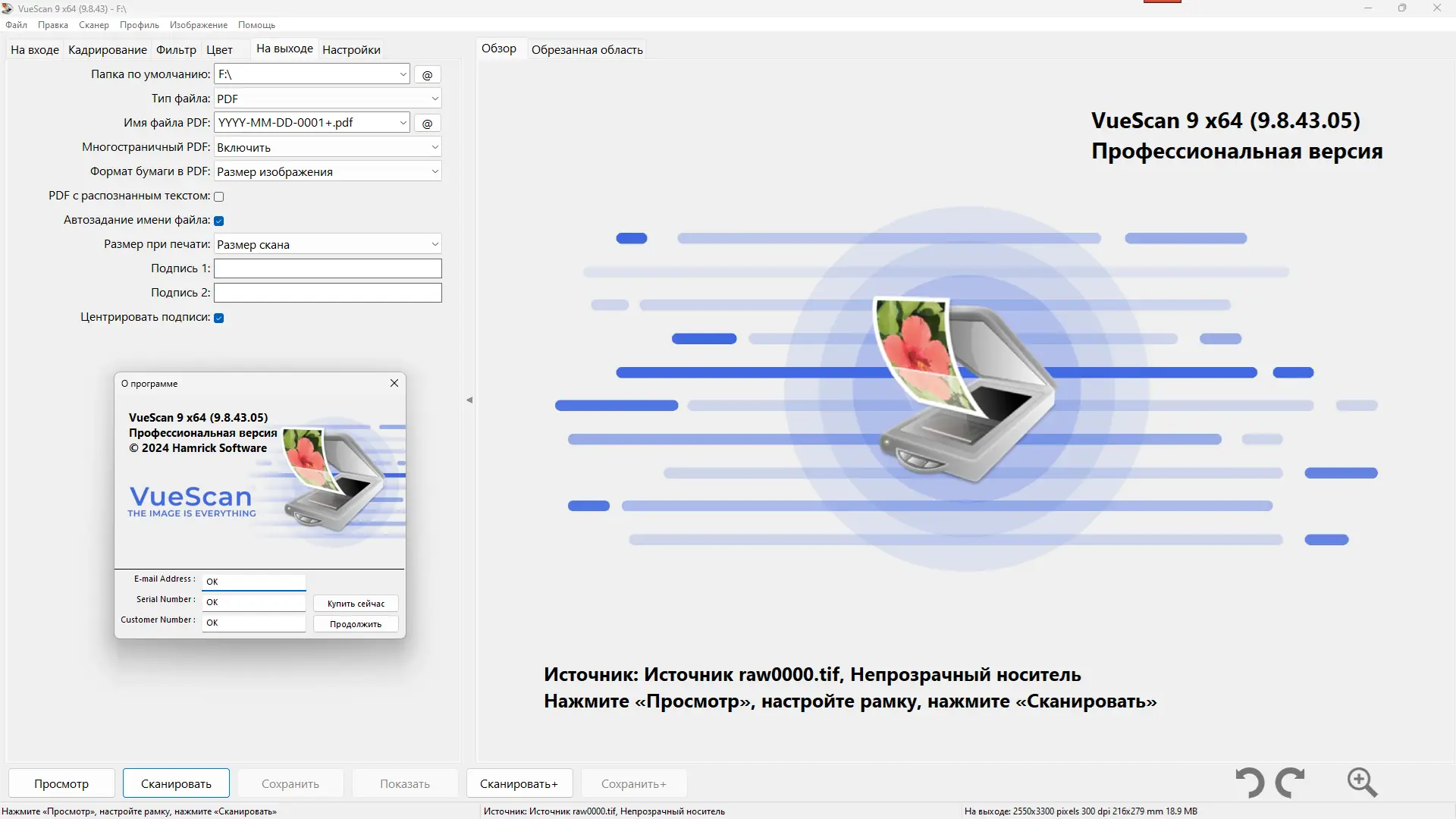
Task: Click the zoom in magnifier icon
Action: 1362,783
